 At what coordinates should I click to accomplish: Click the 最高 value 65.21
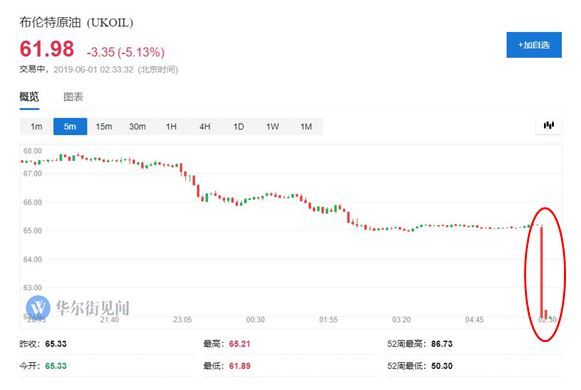240,344
